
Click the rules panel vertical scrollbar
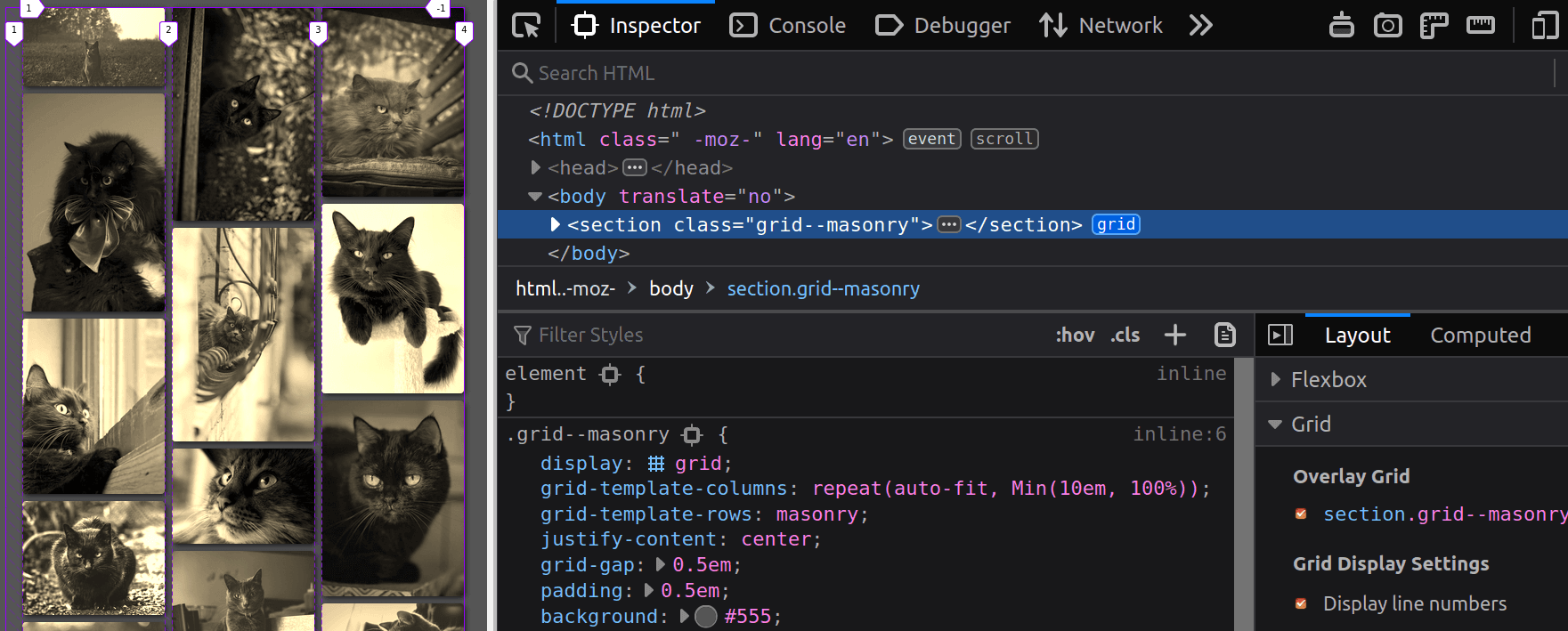[1244, 494]
